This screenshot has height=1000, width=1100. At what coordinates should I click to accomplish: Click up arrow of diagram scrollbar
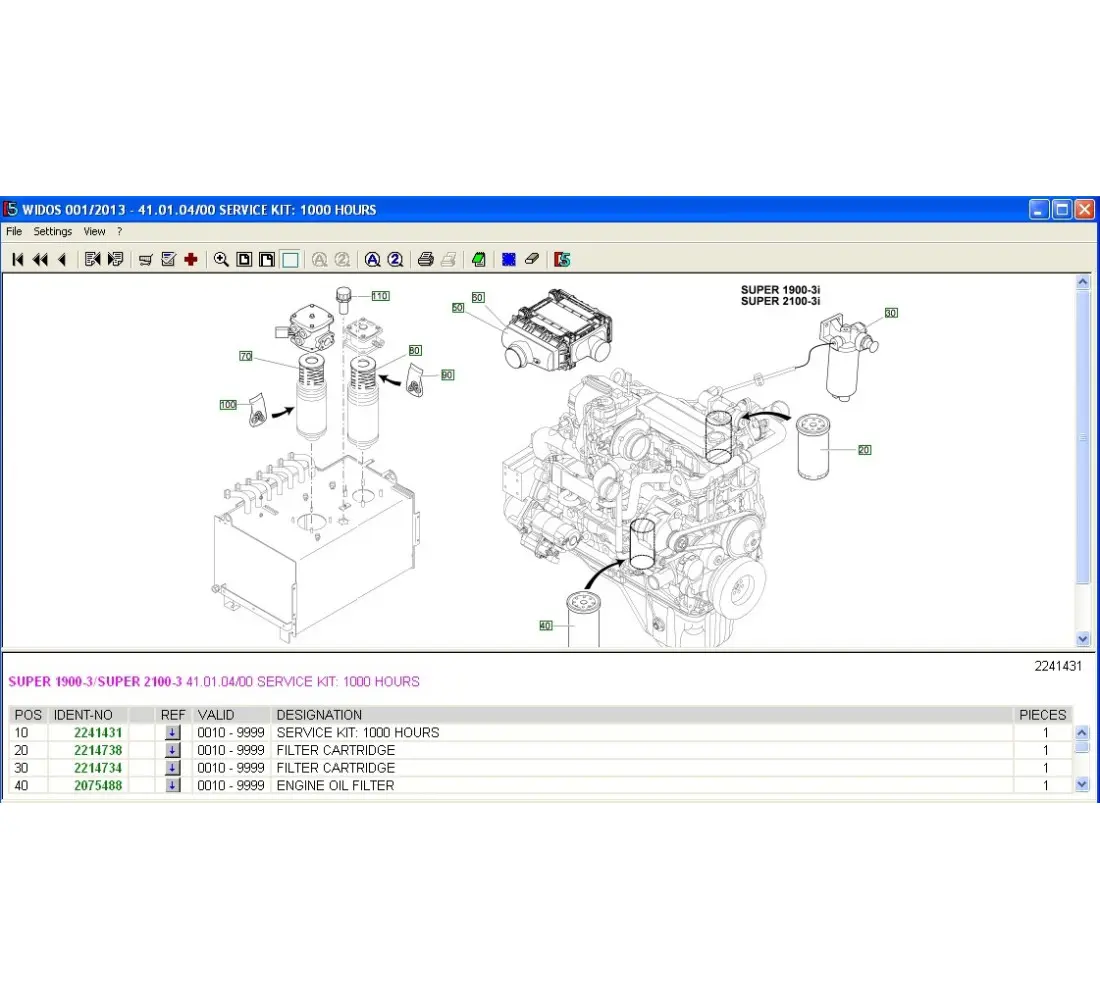tap(1082, 282)
